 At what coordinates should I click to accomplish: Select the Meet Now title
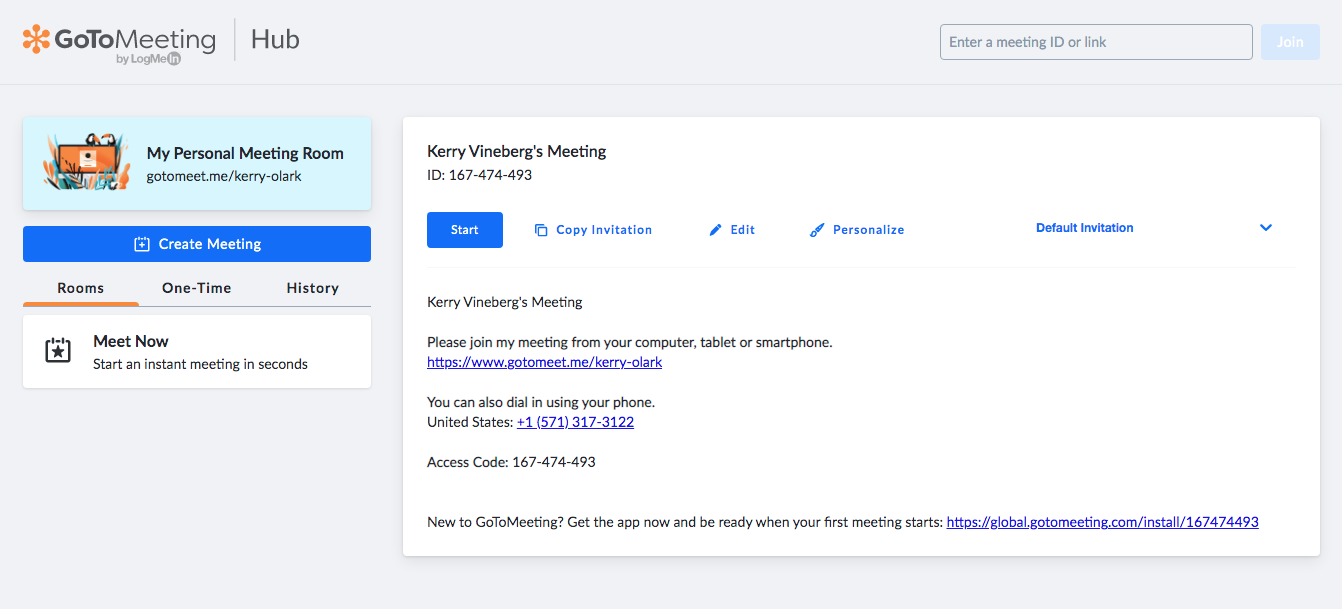coord(131,341)
